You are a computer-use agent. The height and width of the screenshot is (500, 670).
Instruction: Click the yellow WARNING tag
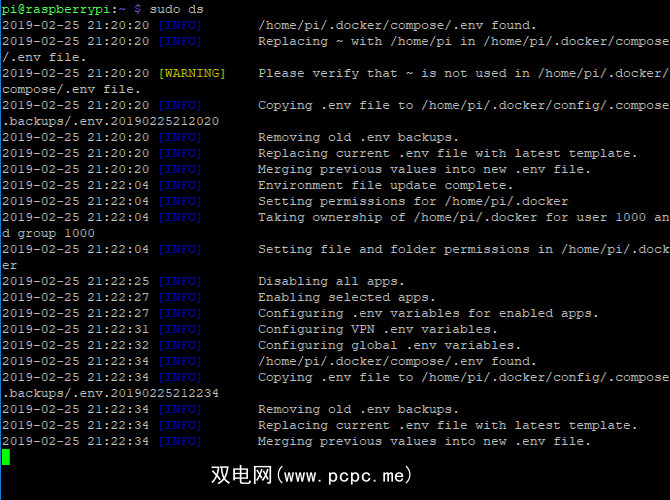[x=192, y=73]
